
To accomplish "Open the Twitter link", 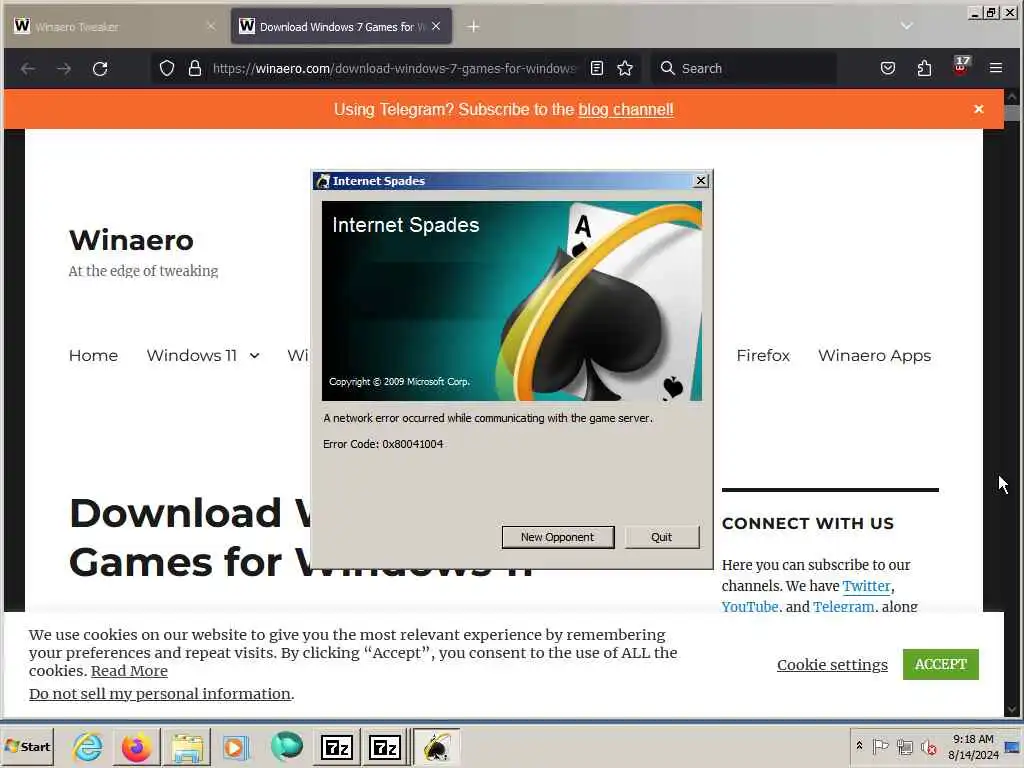I will tap(866, 586).
